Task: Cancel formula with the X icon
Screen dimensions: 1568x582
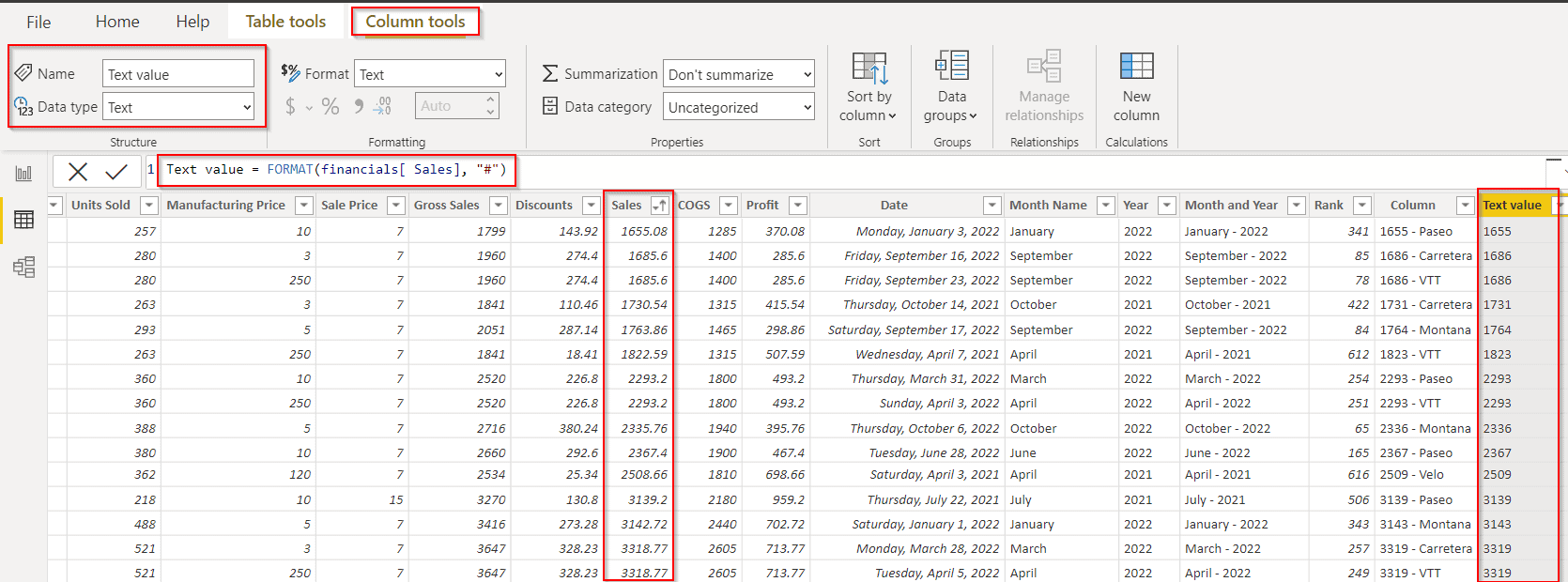Action: pyautogui.click(x=78, y=171)
